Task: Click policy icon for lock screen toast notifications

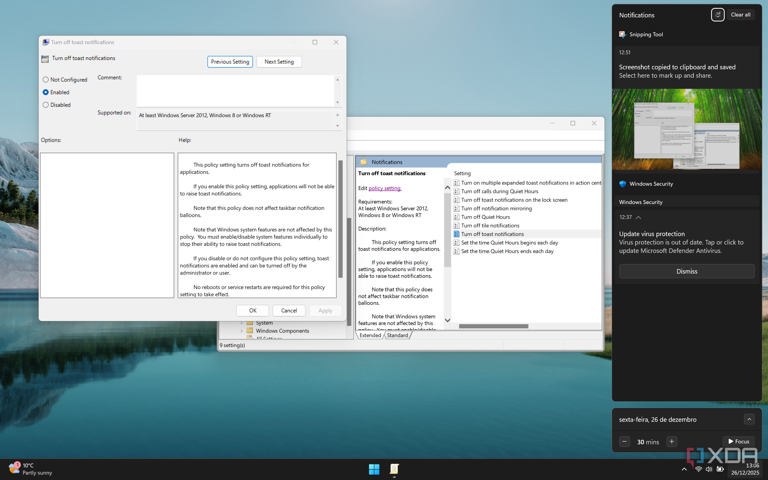Action: pyautogui.click(x=456, y=200)
